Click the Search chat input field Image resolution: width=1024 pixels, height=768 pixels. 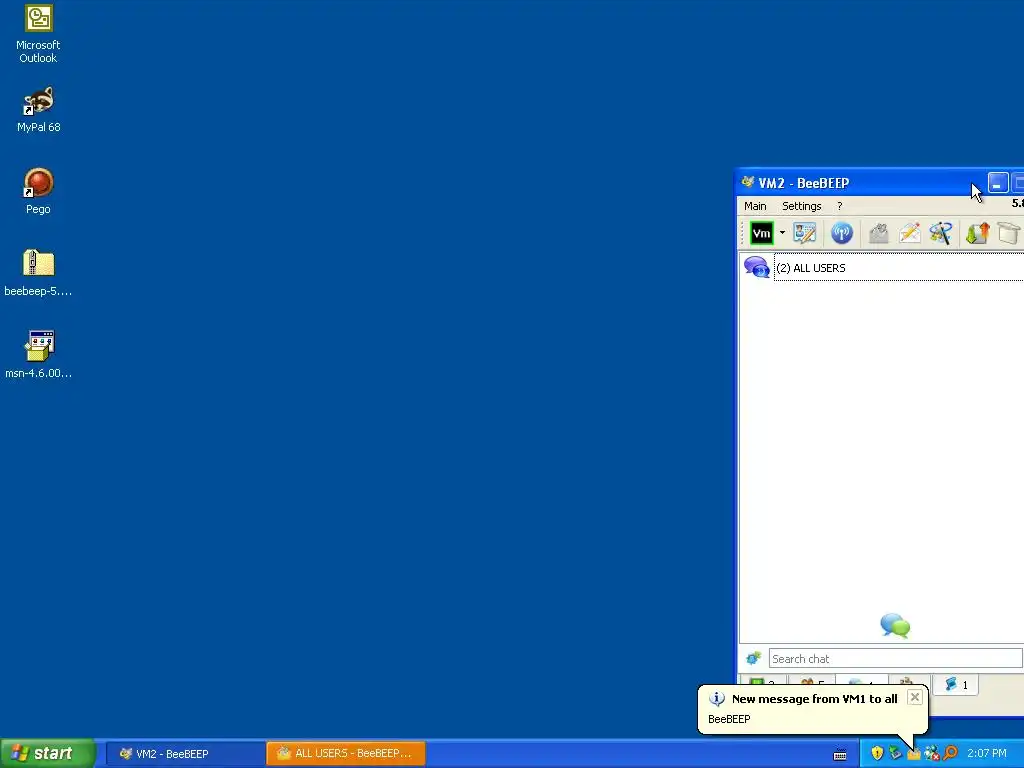[x=895, y=658]
